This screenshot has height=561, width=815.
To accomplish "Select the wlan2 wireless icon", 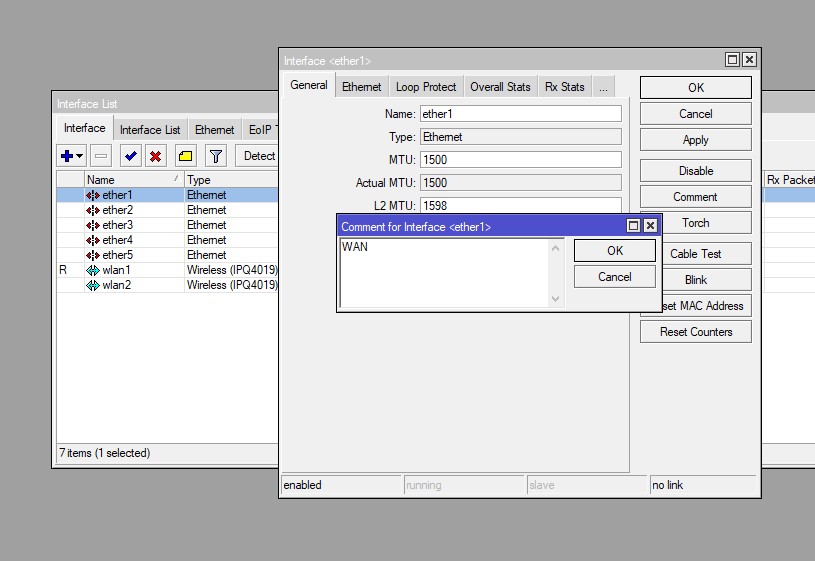I will click(x=93, y=285).
